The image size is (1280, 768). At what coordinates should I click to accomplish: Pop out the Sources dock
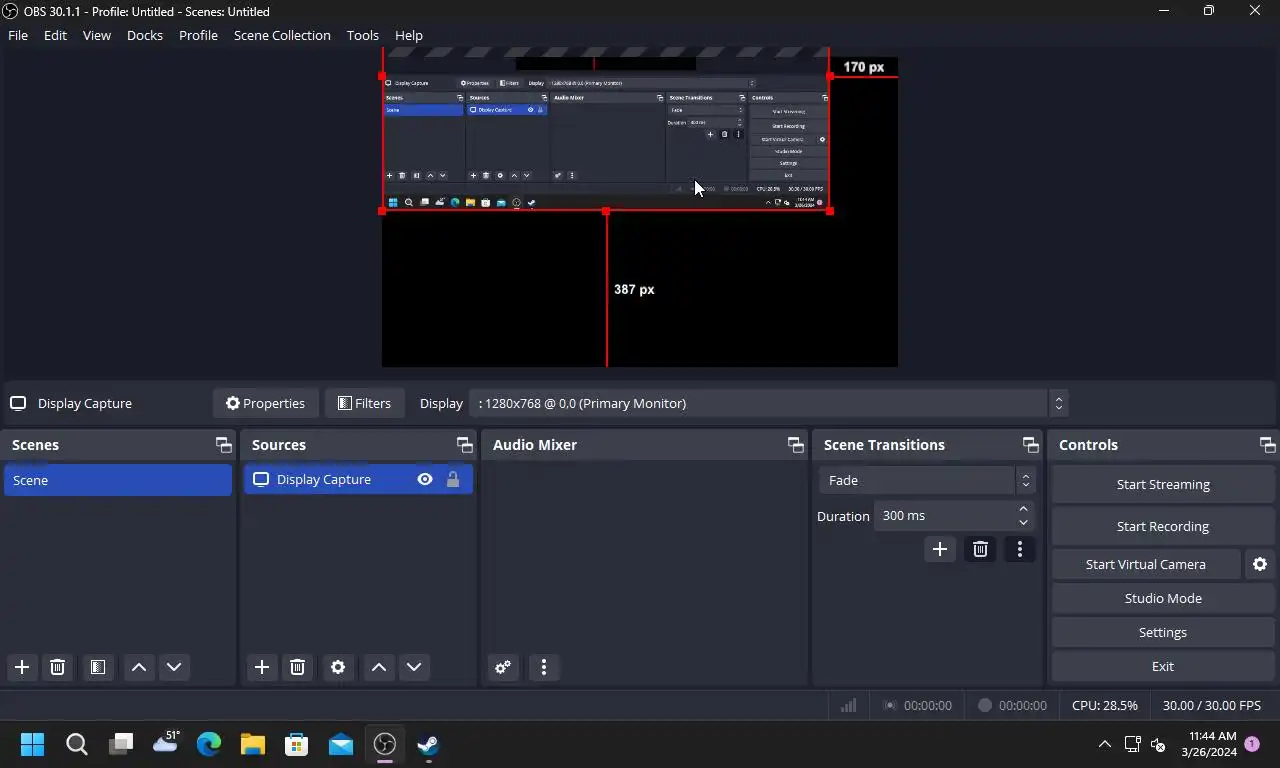click(x=464, y=445)
